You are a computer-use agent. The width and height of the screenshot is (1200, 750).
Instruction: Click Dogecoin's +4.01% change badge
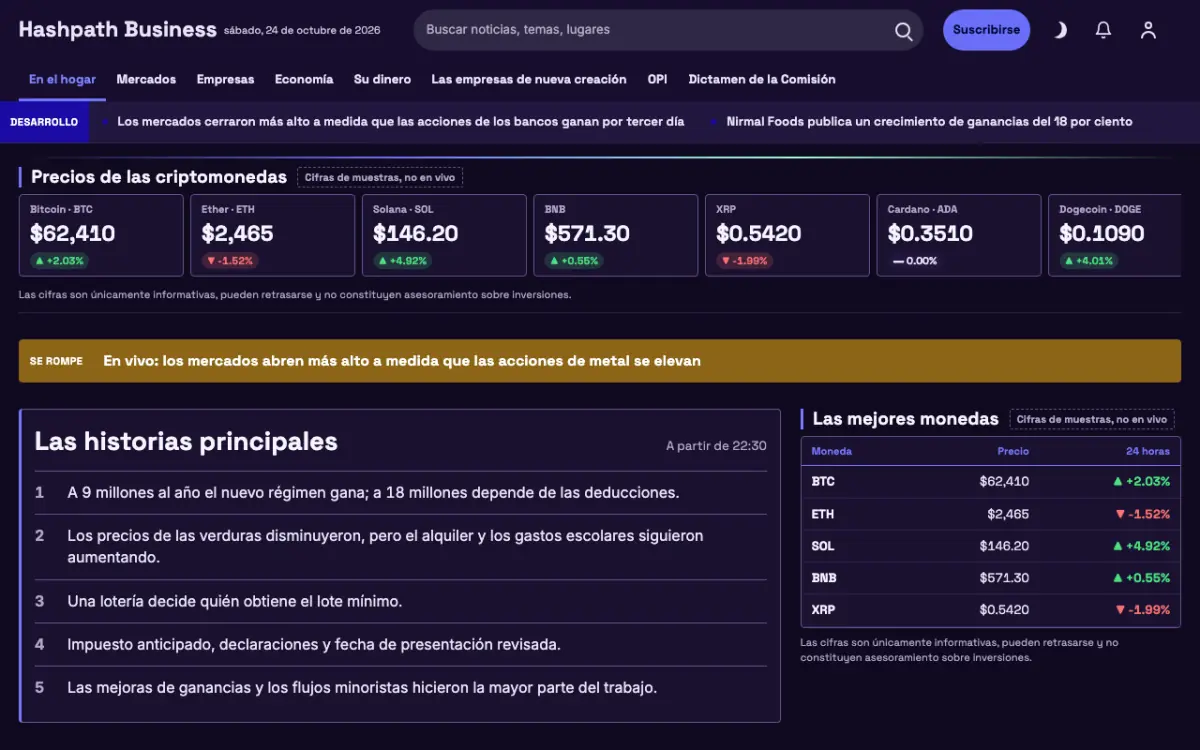pyautogui.click(x=1089, y=261)
